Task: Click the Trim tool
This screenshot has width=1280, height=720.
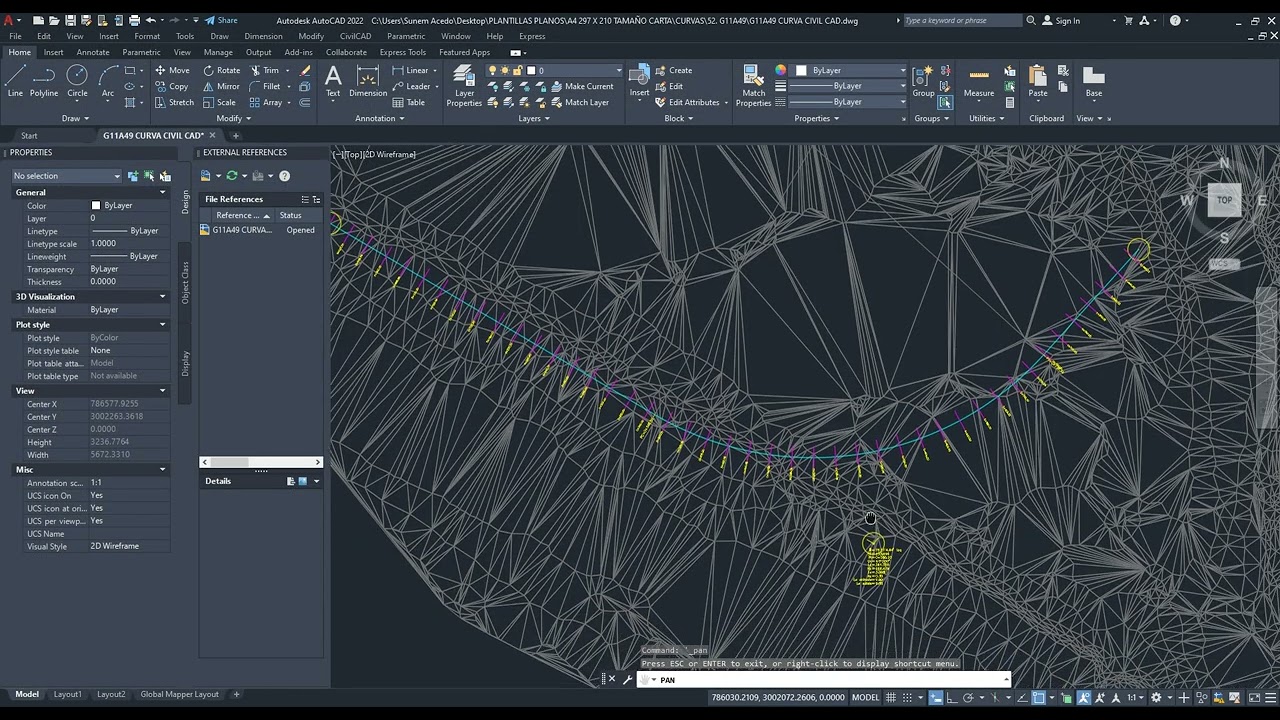Action: coord(264,70)
